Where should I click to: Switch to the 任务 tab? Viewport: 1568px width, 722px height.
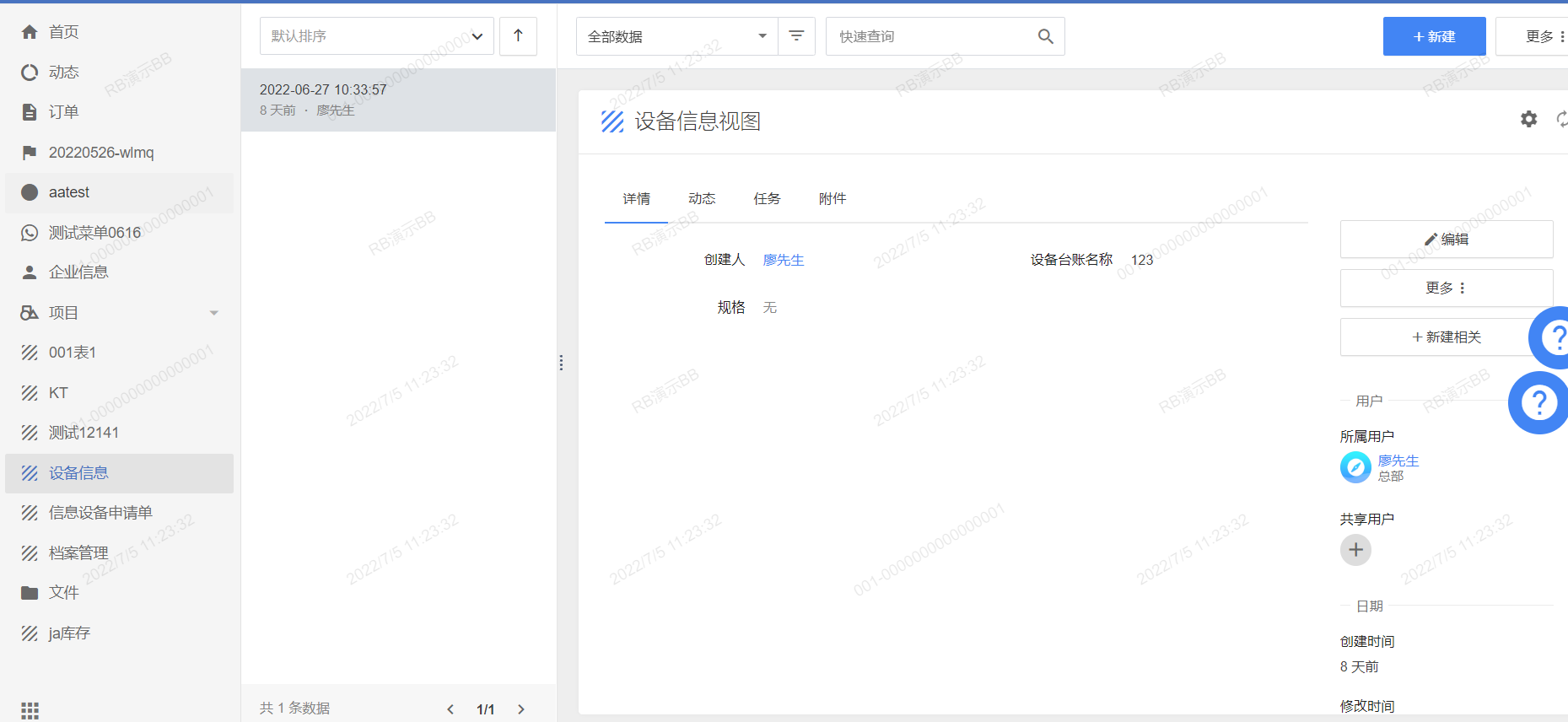767,199
